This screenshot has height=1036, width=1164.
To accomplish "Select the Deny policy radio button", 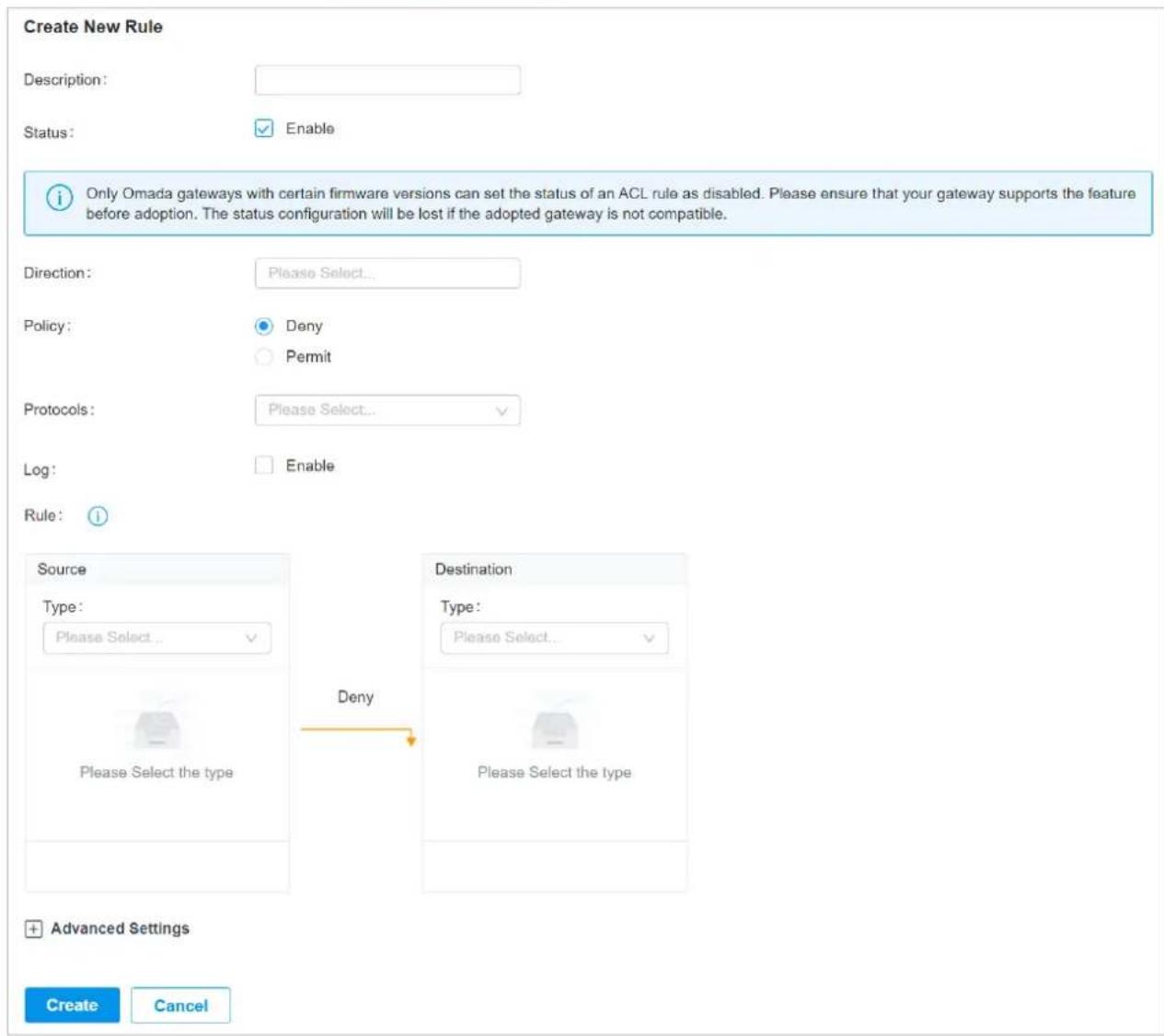I will (264, 326).
